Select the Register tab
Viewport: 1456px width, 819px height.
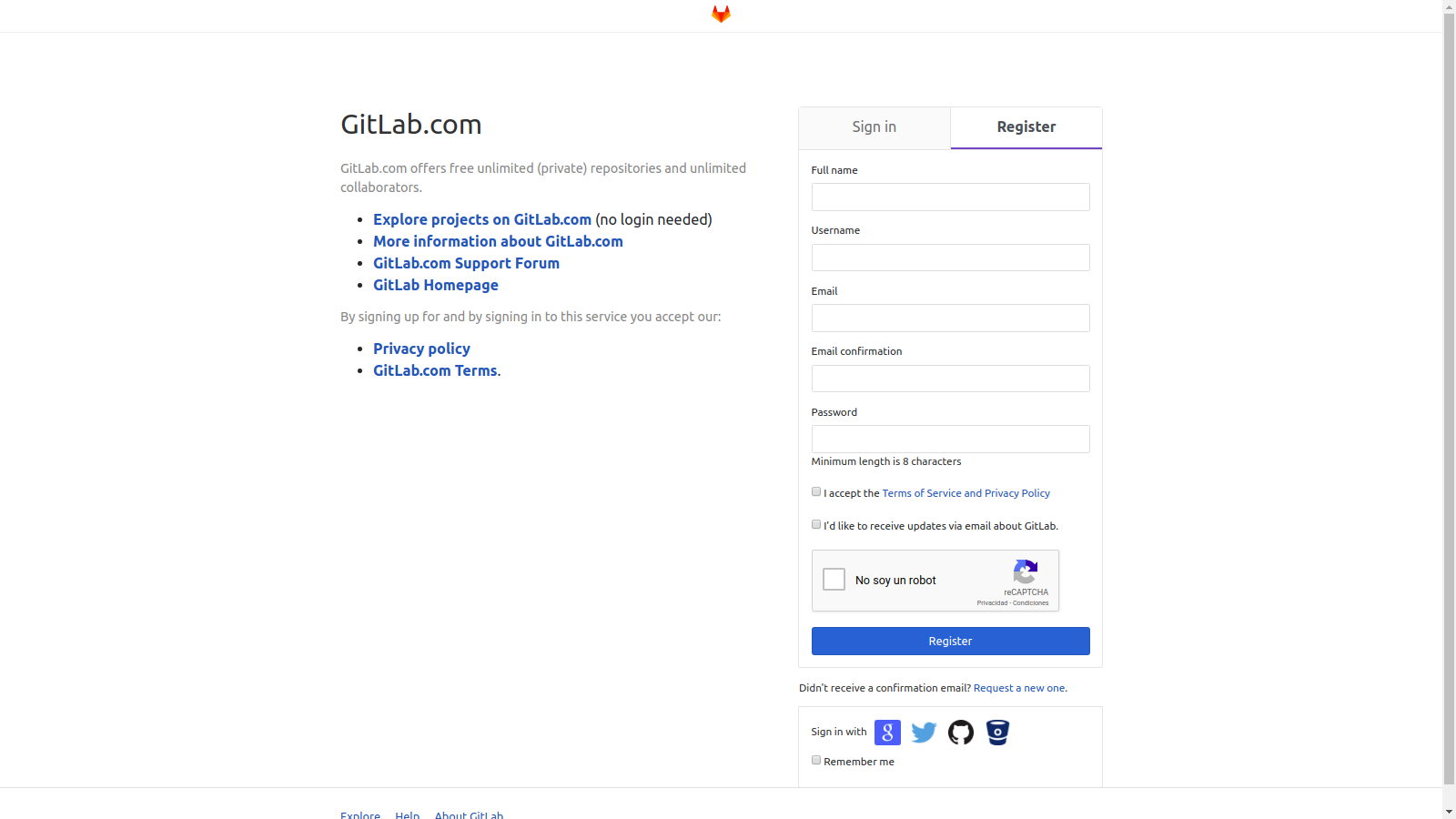point(1026,127)
